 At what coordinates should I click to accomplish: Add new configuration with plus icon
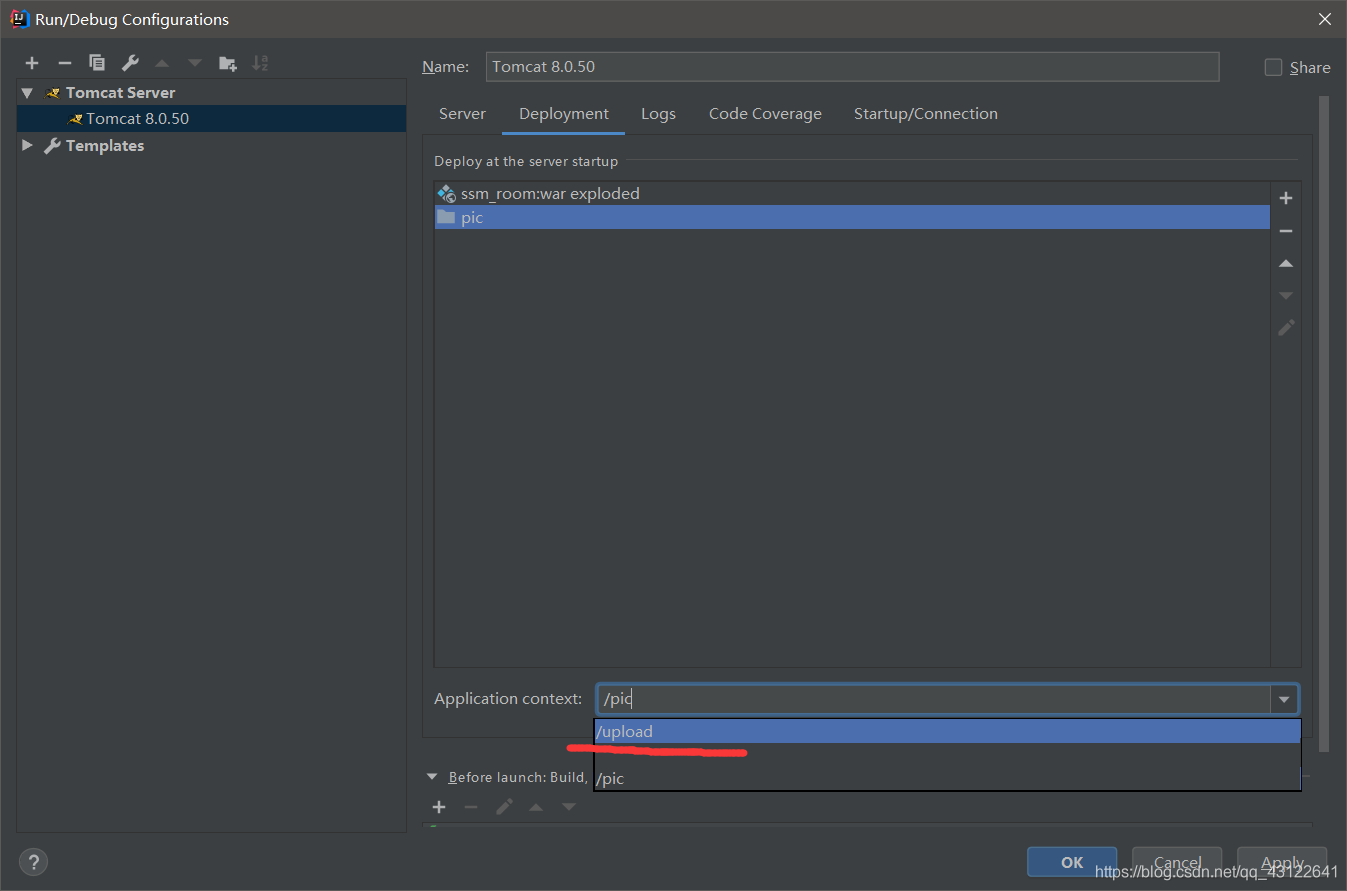(x=32, y=63)
